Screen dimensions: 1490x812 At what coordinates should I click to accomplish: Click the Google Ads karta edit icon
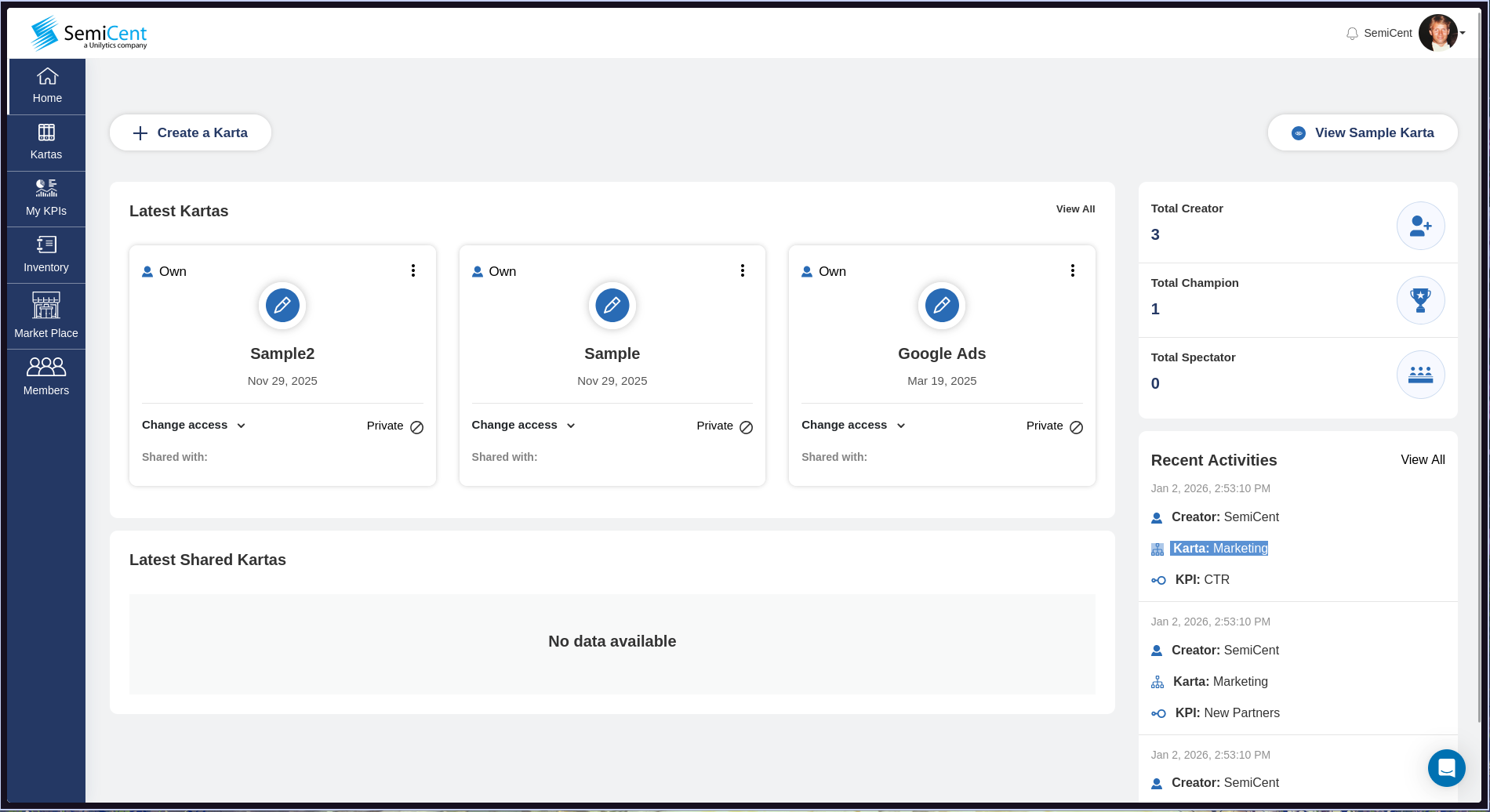pyautogui.click(x=941, y=306)
